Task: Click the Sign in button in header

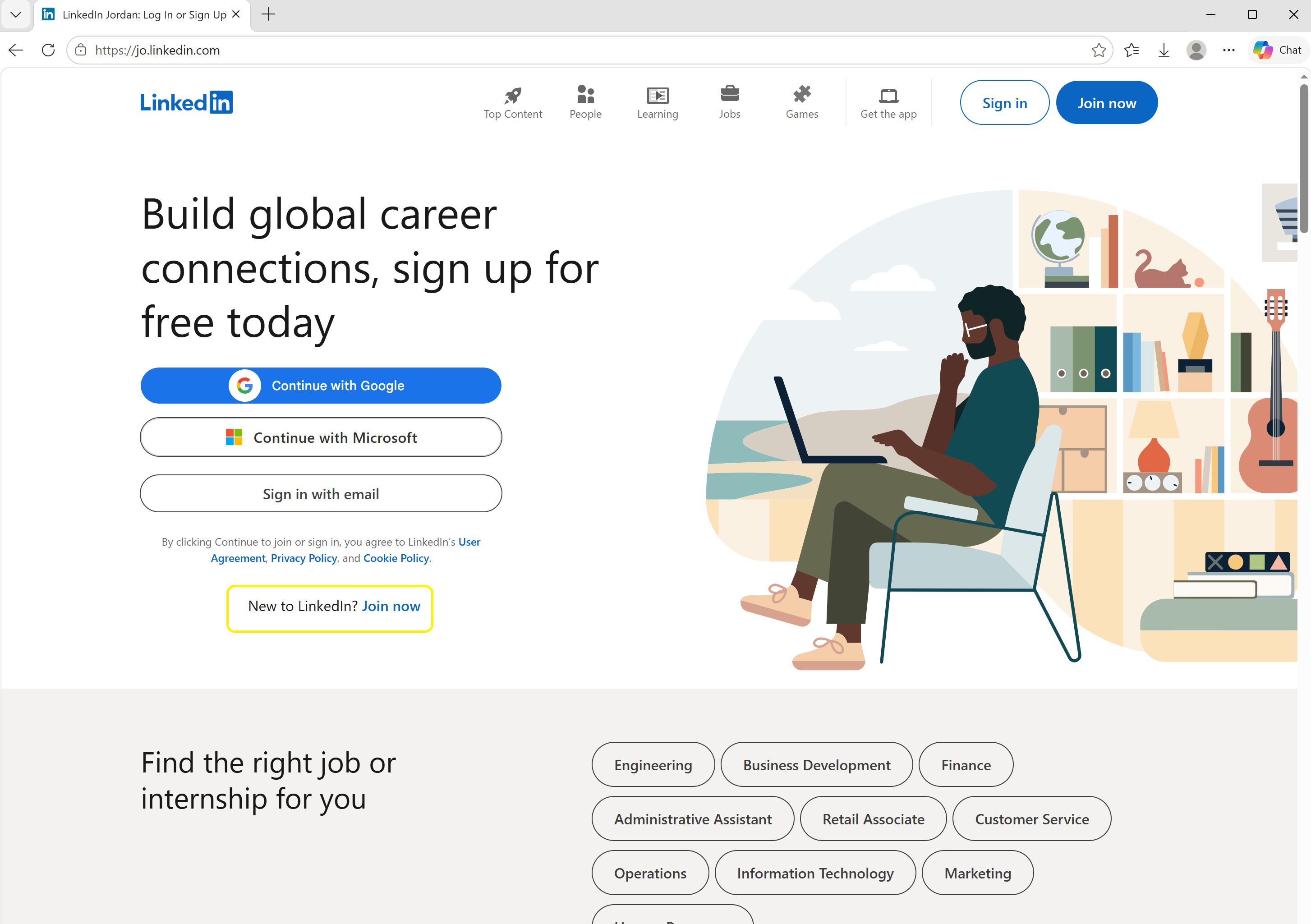Action: click(1004, 103)
